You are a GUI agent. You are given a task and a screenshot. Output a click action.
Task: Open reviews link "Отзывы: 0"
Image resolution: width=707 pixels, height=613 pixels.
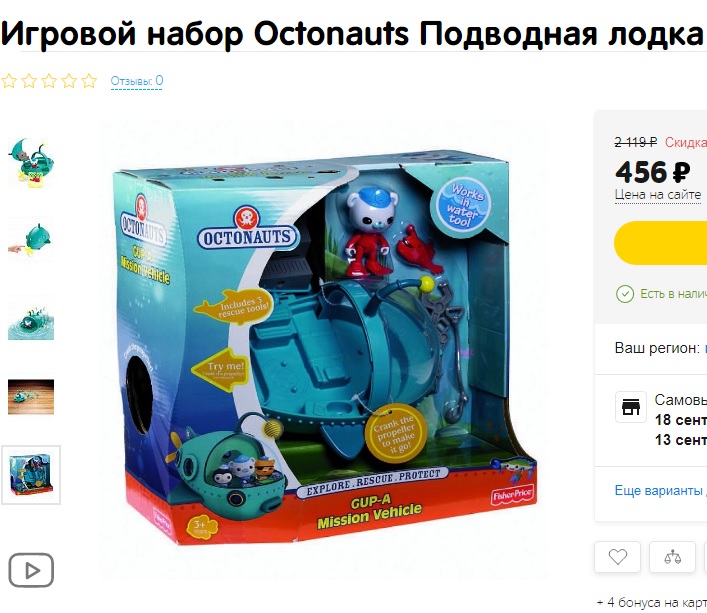[x=137, y=81]
